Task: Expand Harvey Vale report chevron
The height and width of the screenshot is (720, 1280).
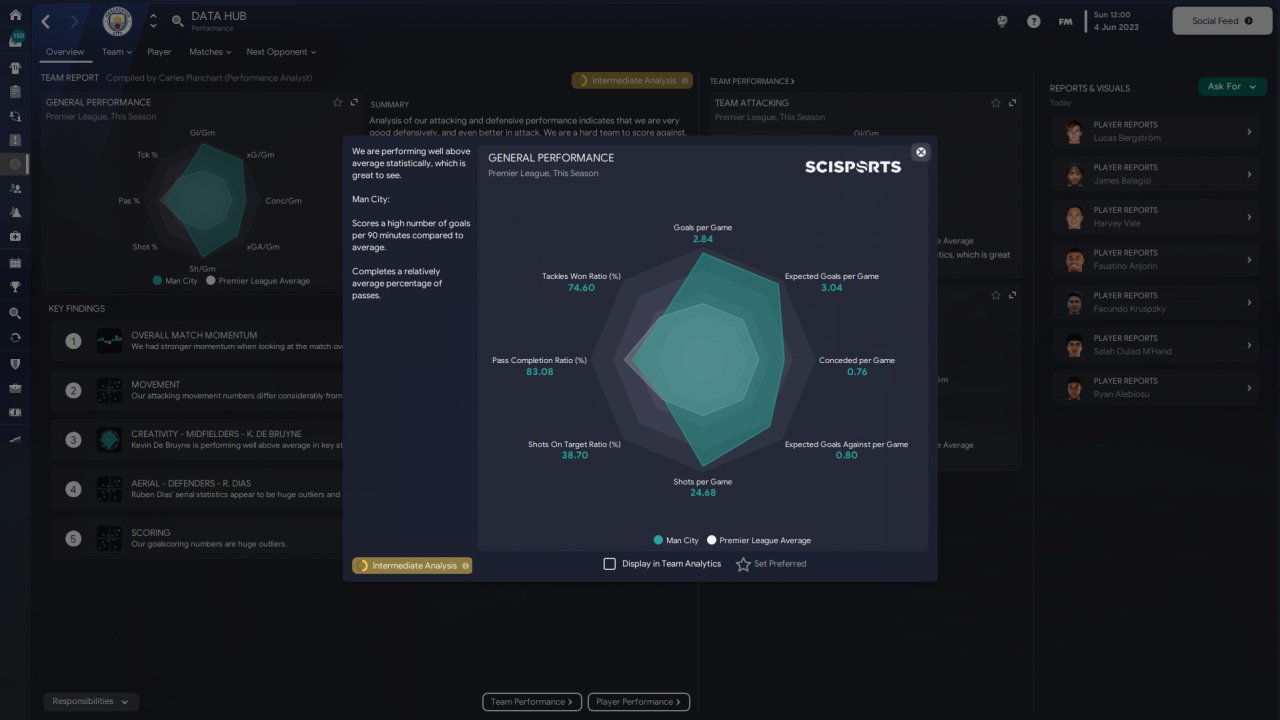Action: pos(1248,217)
